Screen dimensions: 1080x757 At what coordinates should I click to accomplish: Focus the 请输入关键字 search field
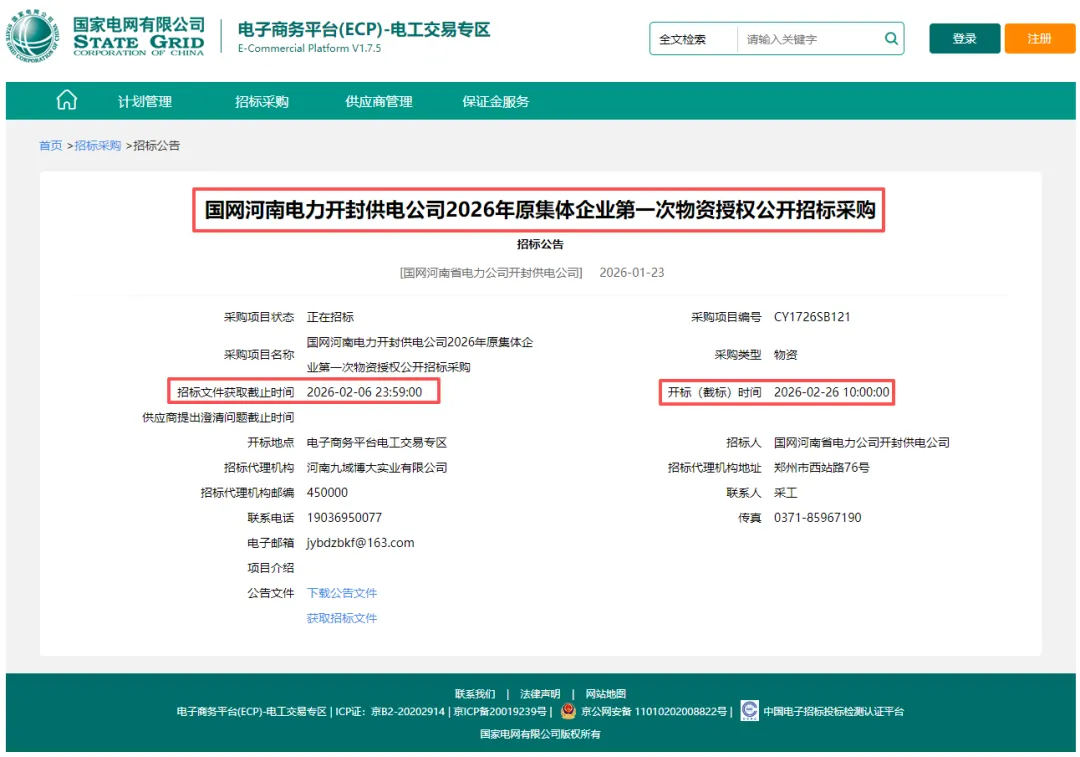click(x=810, y=39)
